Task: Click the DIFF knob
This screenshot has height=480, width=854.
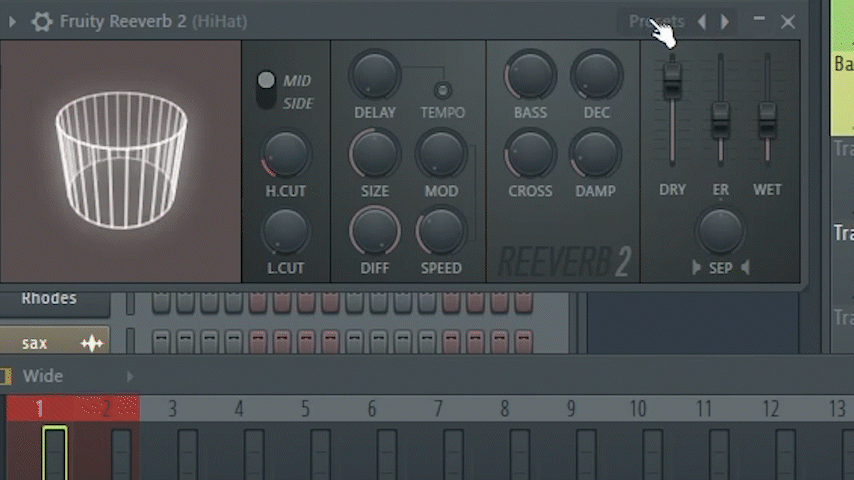Action: point(375,232)
